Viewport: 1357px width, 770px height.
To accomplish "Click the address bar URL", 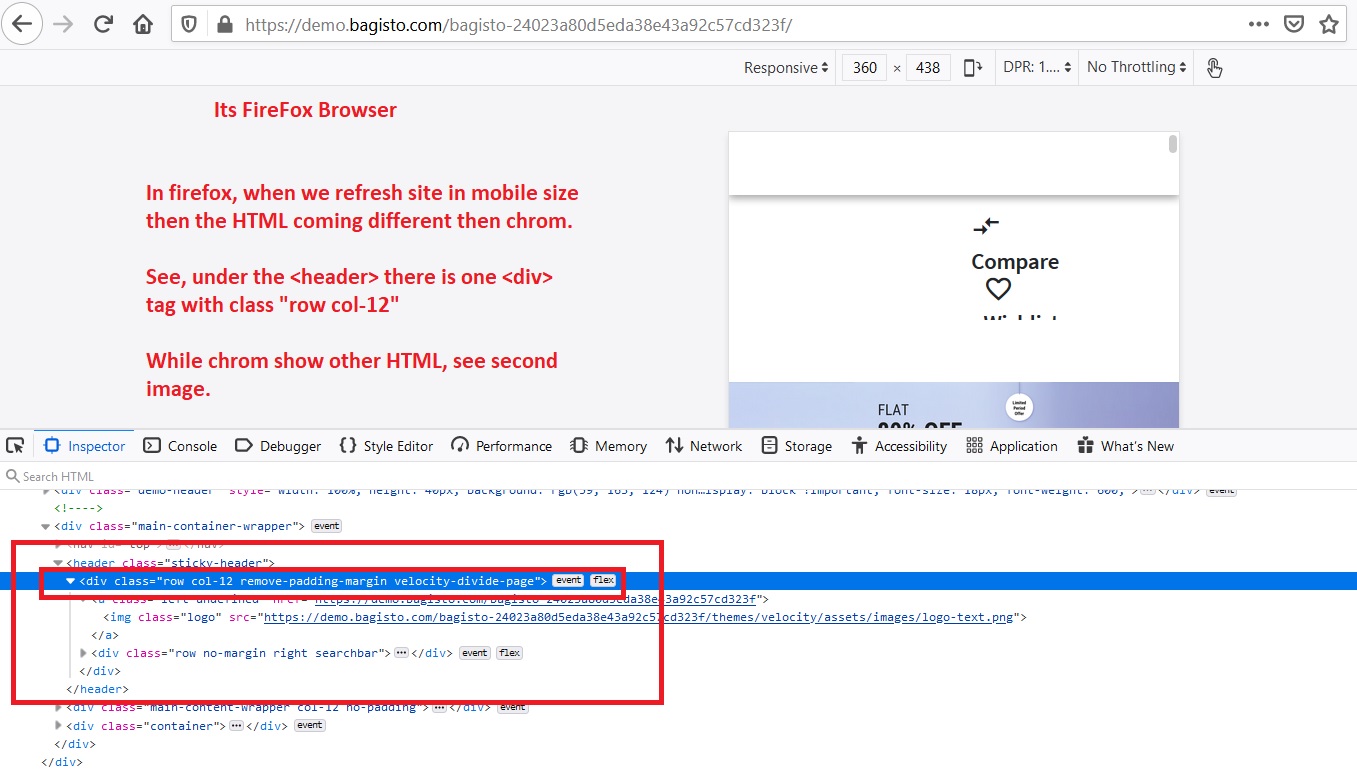I will pos(518,24).
